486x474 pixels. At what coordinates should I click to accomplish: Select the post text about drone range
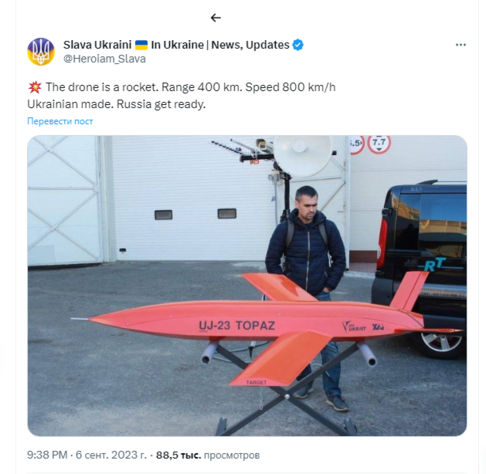pos(181,96)
